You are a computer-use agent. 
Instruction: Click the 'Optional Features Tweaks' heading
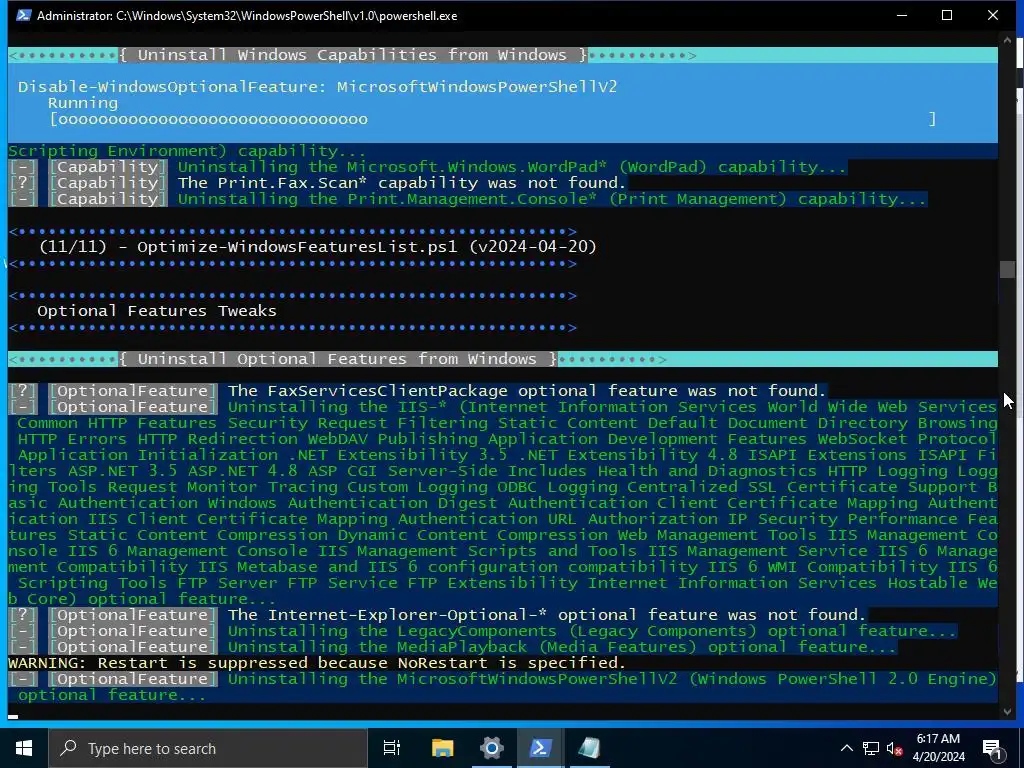tap(157, 311)
